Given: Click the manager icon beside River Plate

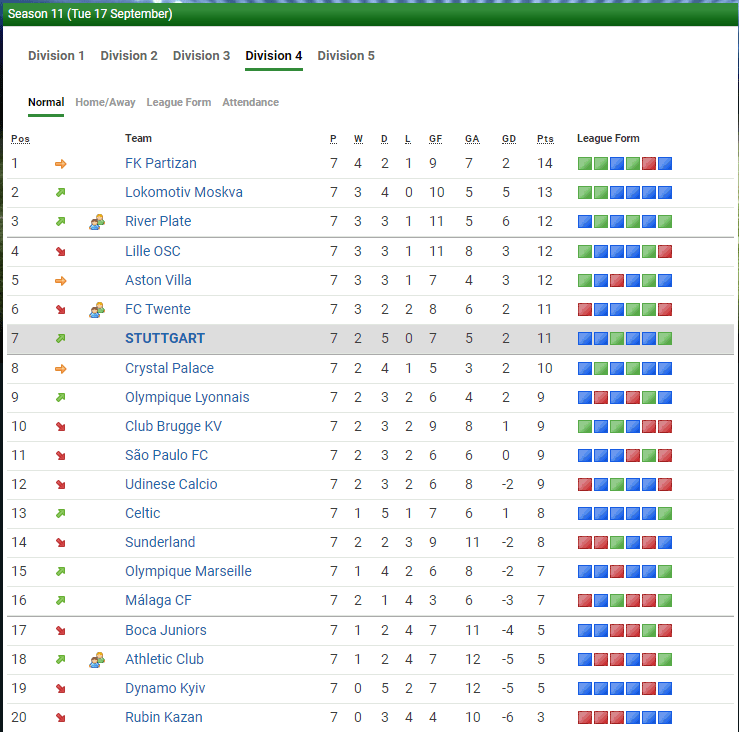Looking at the screenshot, I should (97, 222).
